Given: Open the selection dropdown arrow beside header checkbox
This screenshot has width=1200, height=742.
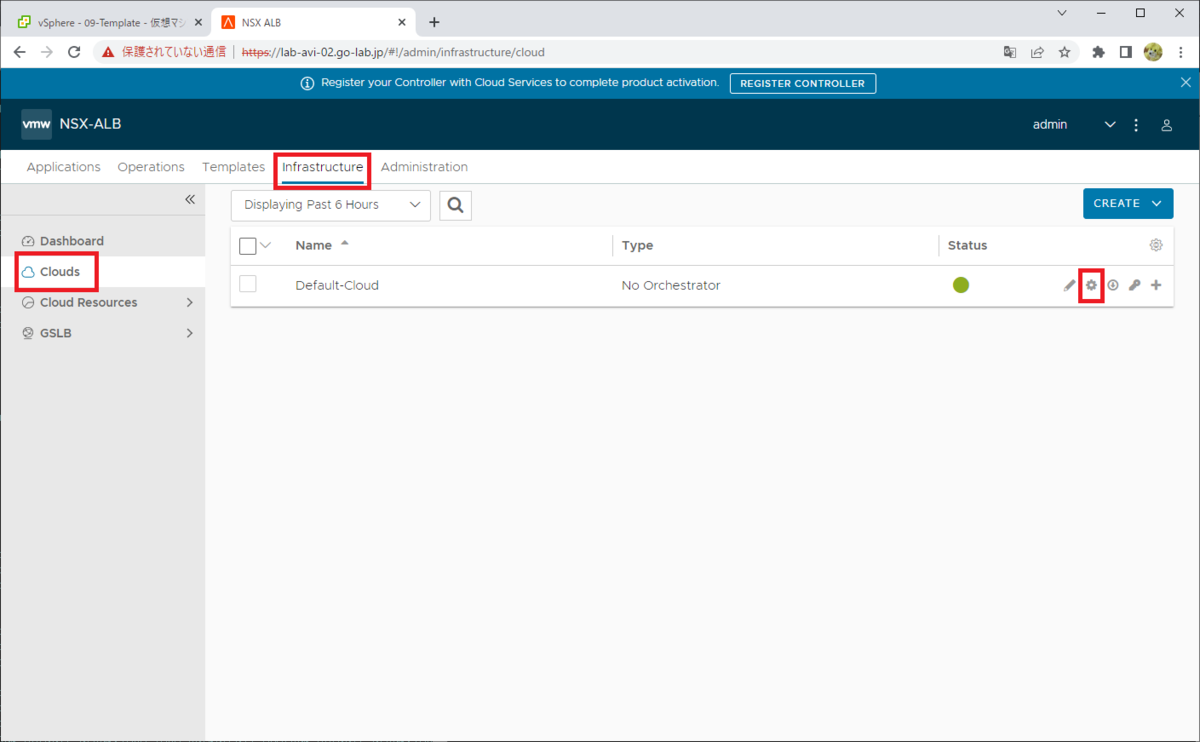Looking at the screenshot, I should click(266, 245).
